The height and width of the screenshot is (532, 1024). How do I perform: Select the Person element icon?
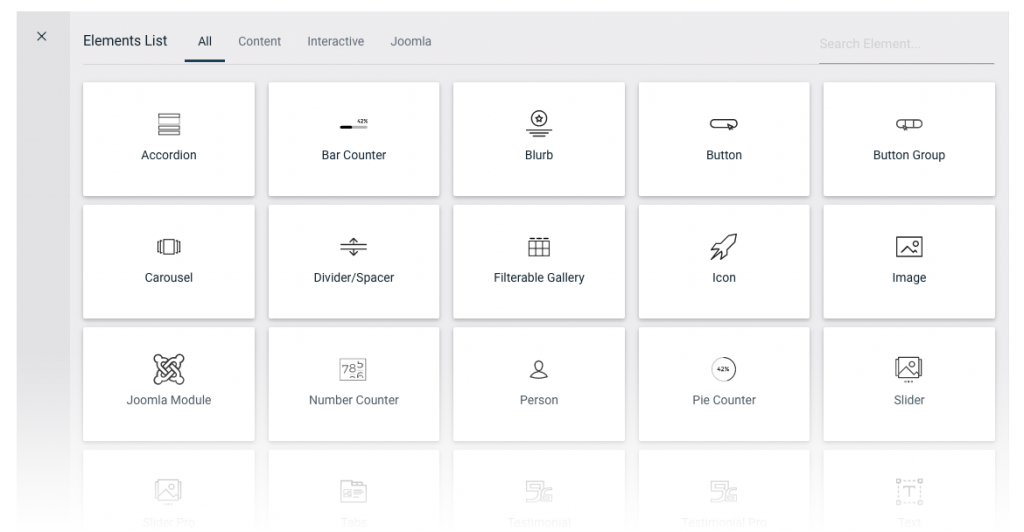click(539, 370)
